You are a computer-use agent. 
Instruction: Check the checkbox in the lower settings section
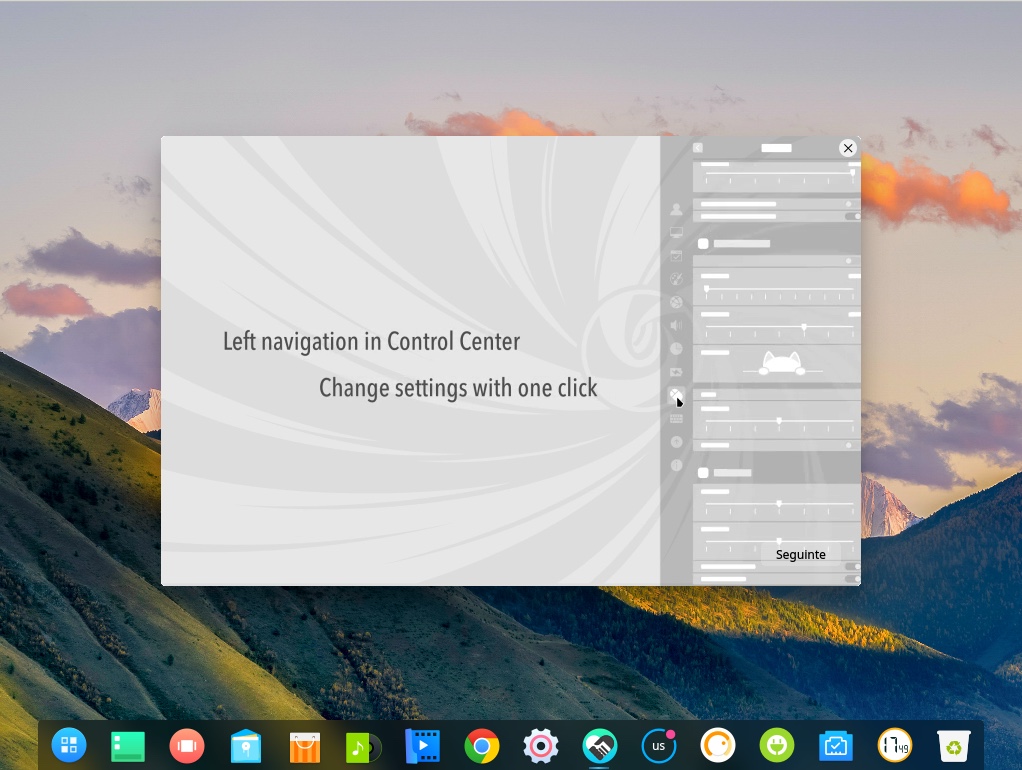point(703,471)
